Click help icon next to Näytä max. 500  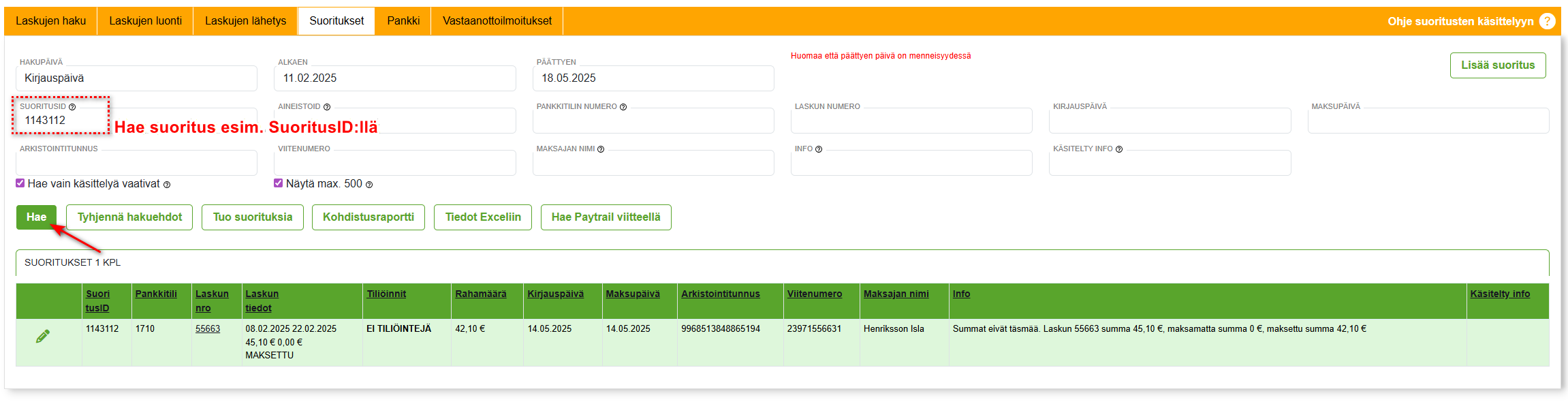(369, 185)
